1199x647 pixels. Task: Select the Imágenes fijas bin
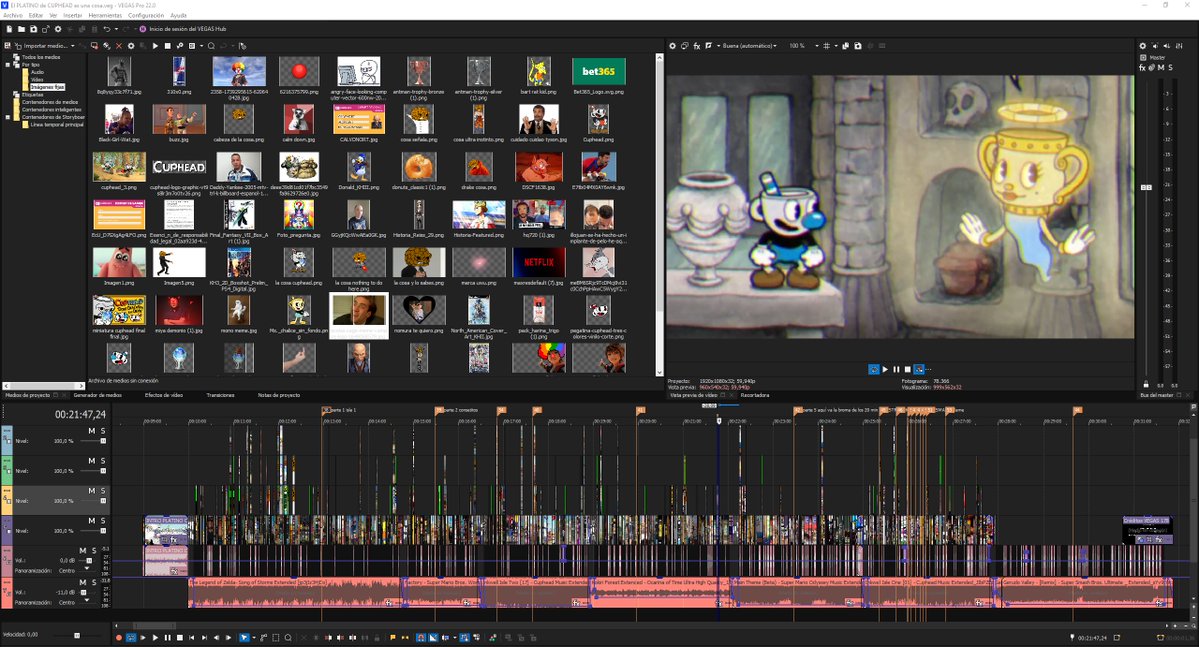click(47, 86)
